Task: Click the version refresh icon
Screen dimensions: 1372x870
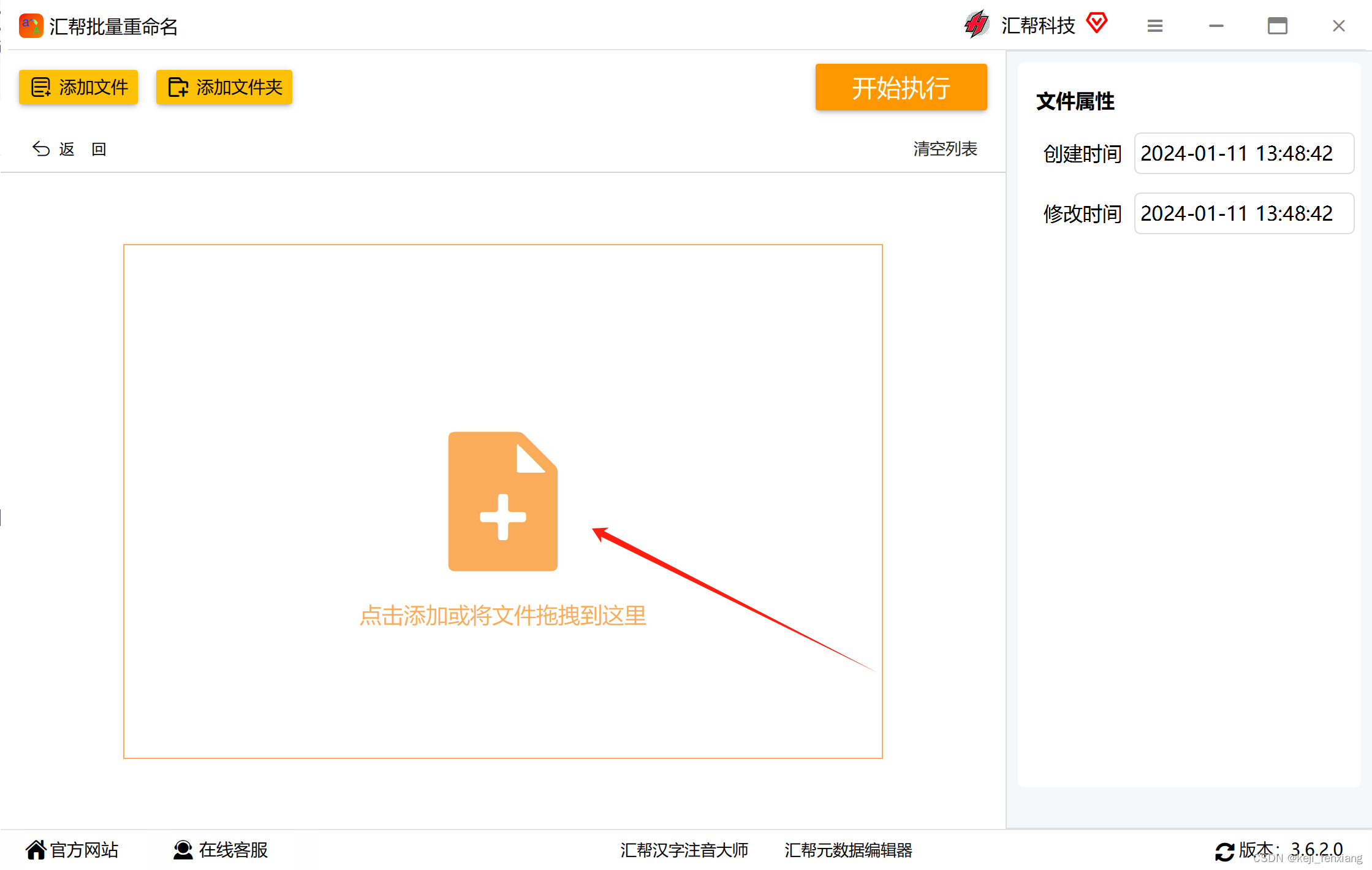Action: [x=1224, y=852]
